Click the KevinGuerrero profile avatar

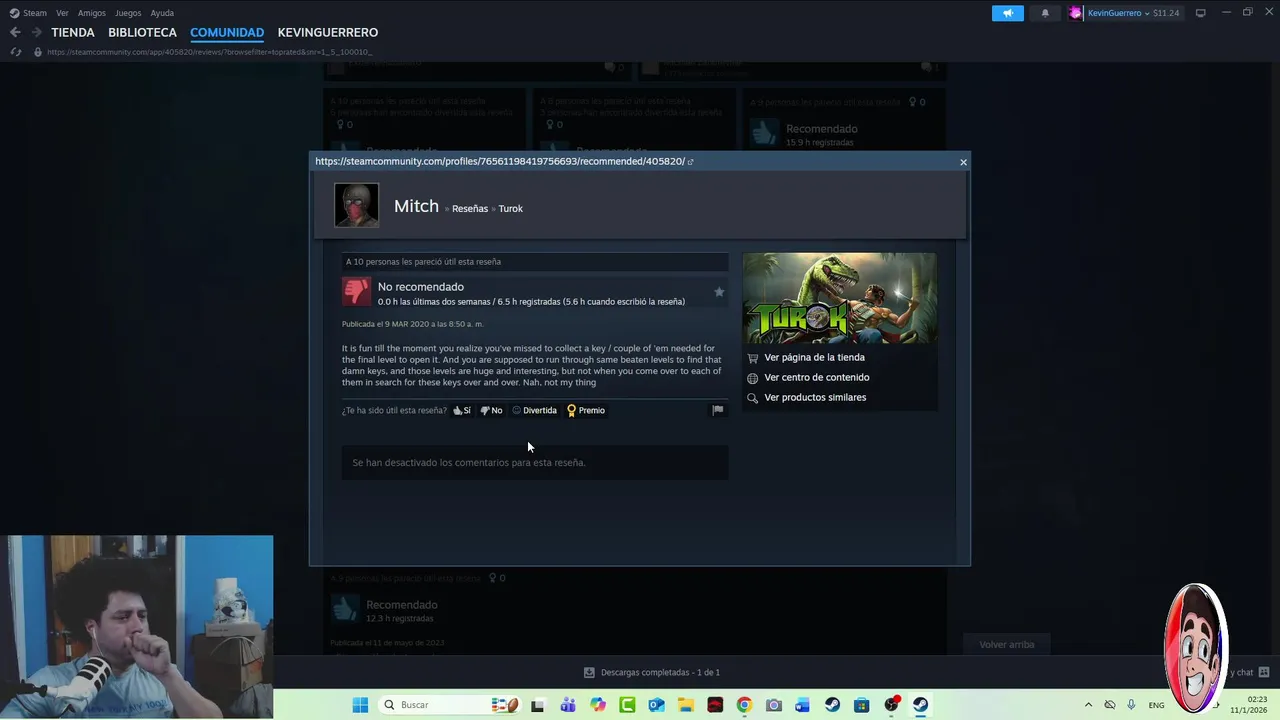1076,13
